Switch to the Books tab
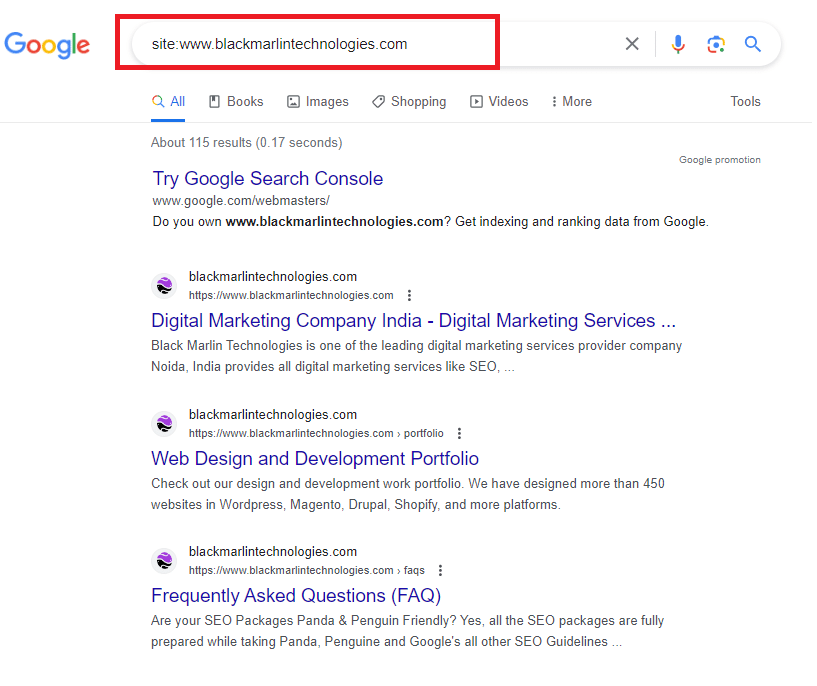Screen dimensions: 817x686 click(236, 102)
